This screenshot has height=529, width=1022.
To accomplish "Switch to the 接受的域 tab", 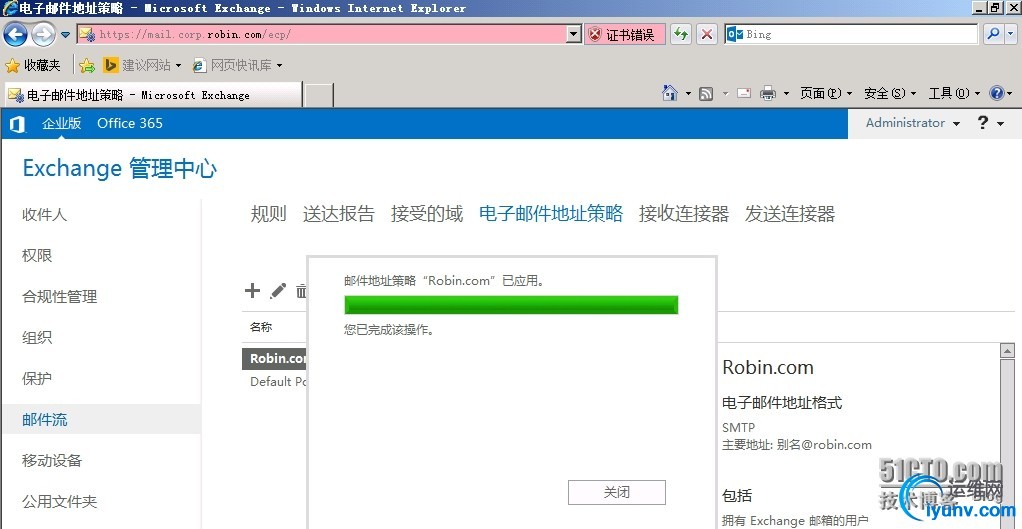I will point(427,214).
